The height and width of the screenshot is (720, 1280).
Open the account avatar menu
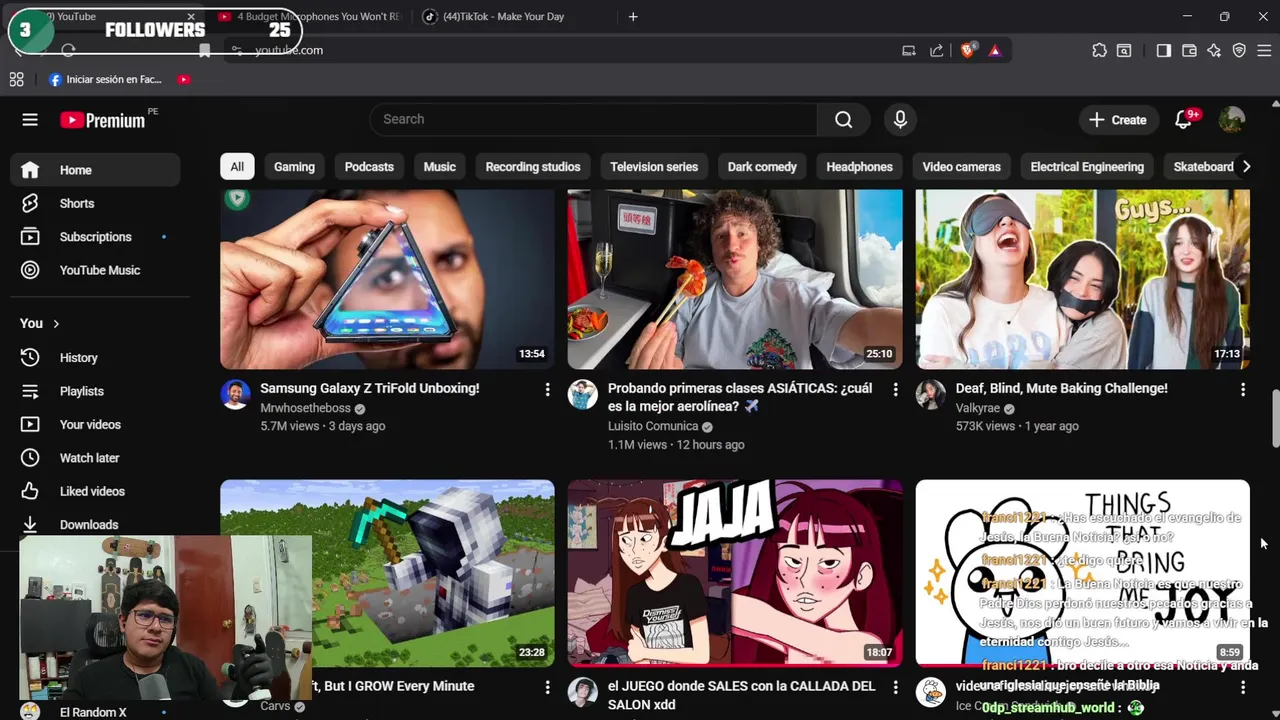1232,120
